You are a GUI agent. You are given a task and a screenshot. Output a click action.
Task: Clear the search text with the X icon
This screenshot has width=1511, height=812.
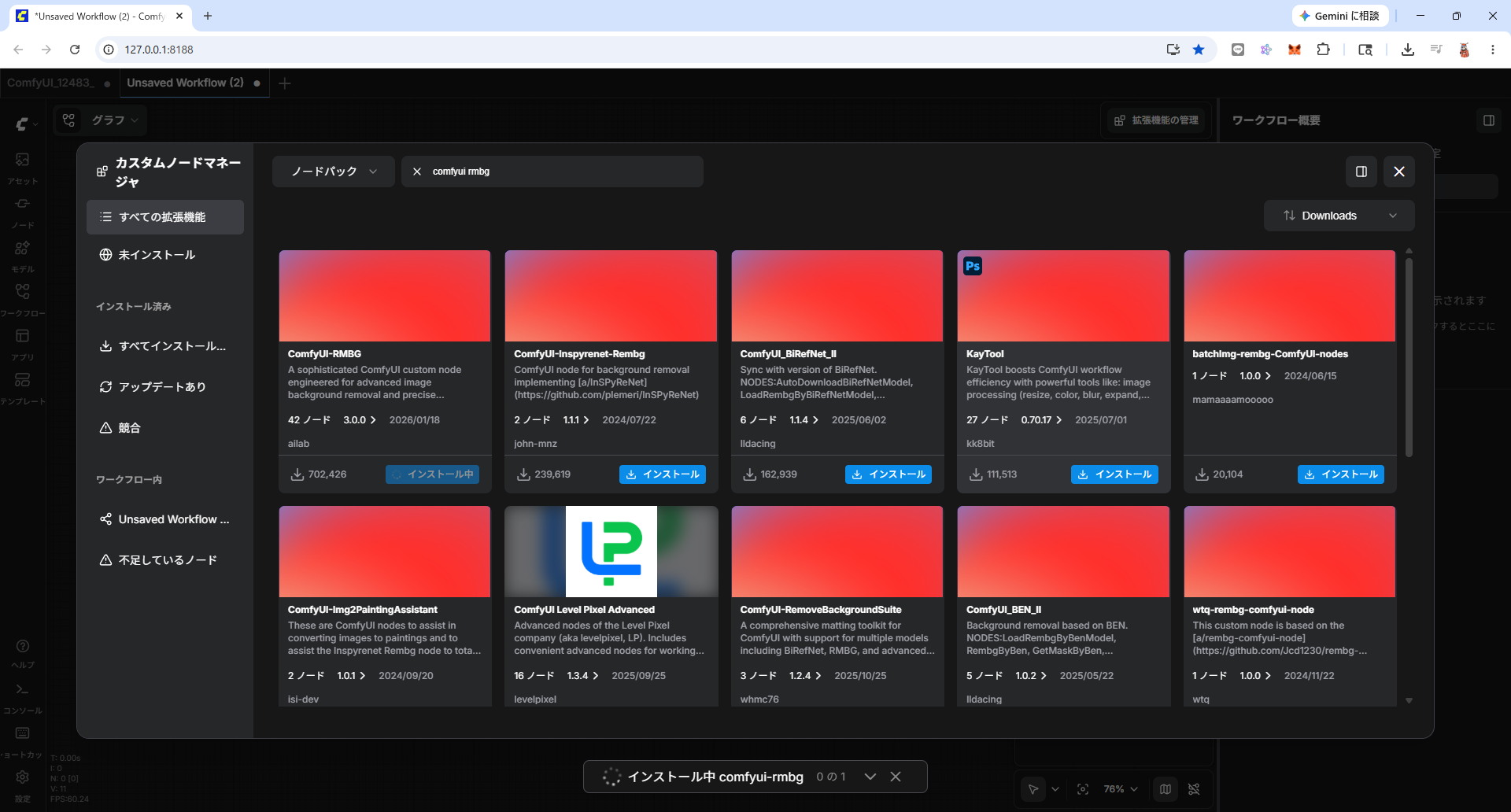417,172
